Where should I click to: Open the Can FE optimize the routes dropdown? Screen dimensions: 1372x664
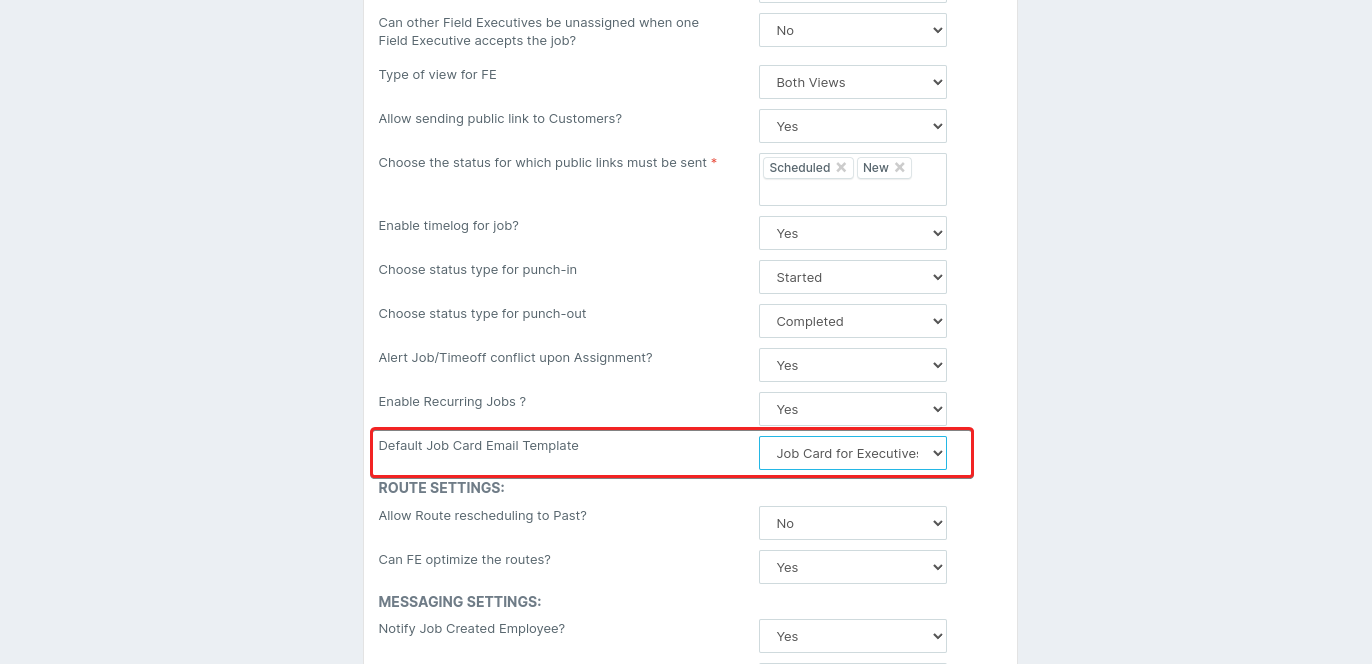852,568
